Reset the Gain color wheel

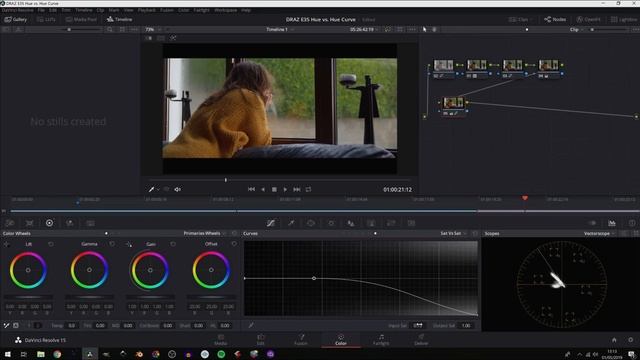pos(173,244)
